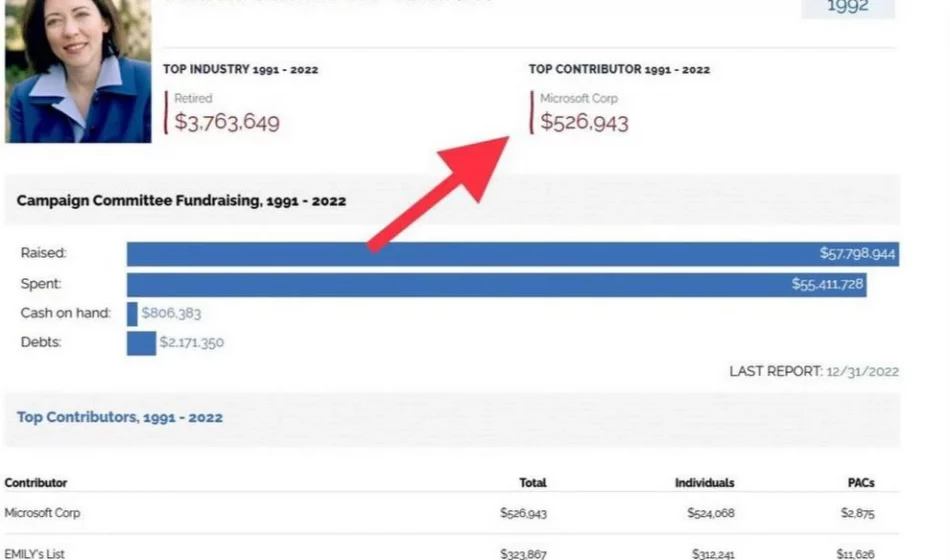Sort the table by the Total column
This screenshot has height=560, width=950.
click(533, 483)
